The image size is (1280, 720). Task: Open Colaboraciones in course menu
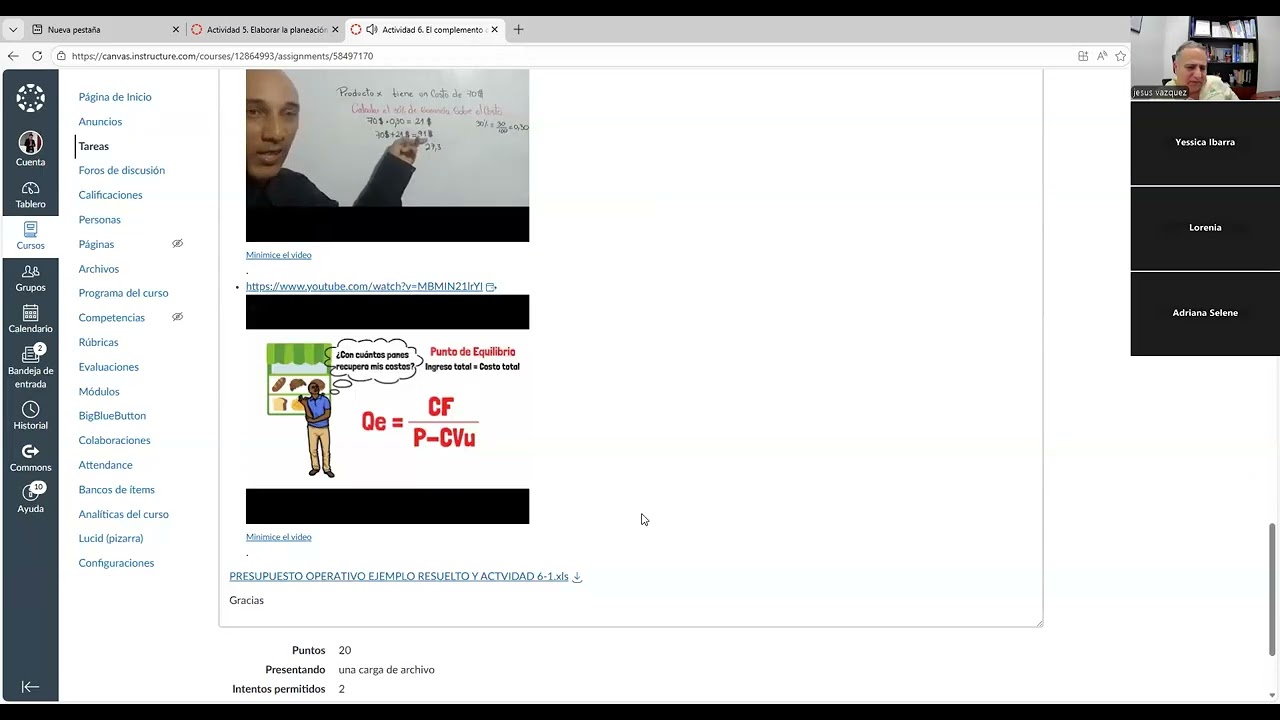pos(115,440)
